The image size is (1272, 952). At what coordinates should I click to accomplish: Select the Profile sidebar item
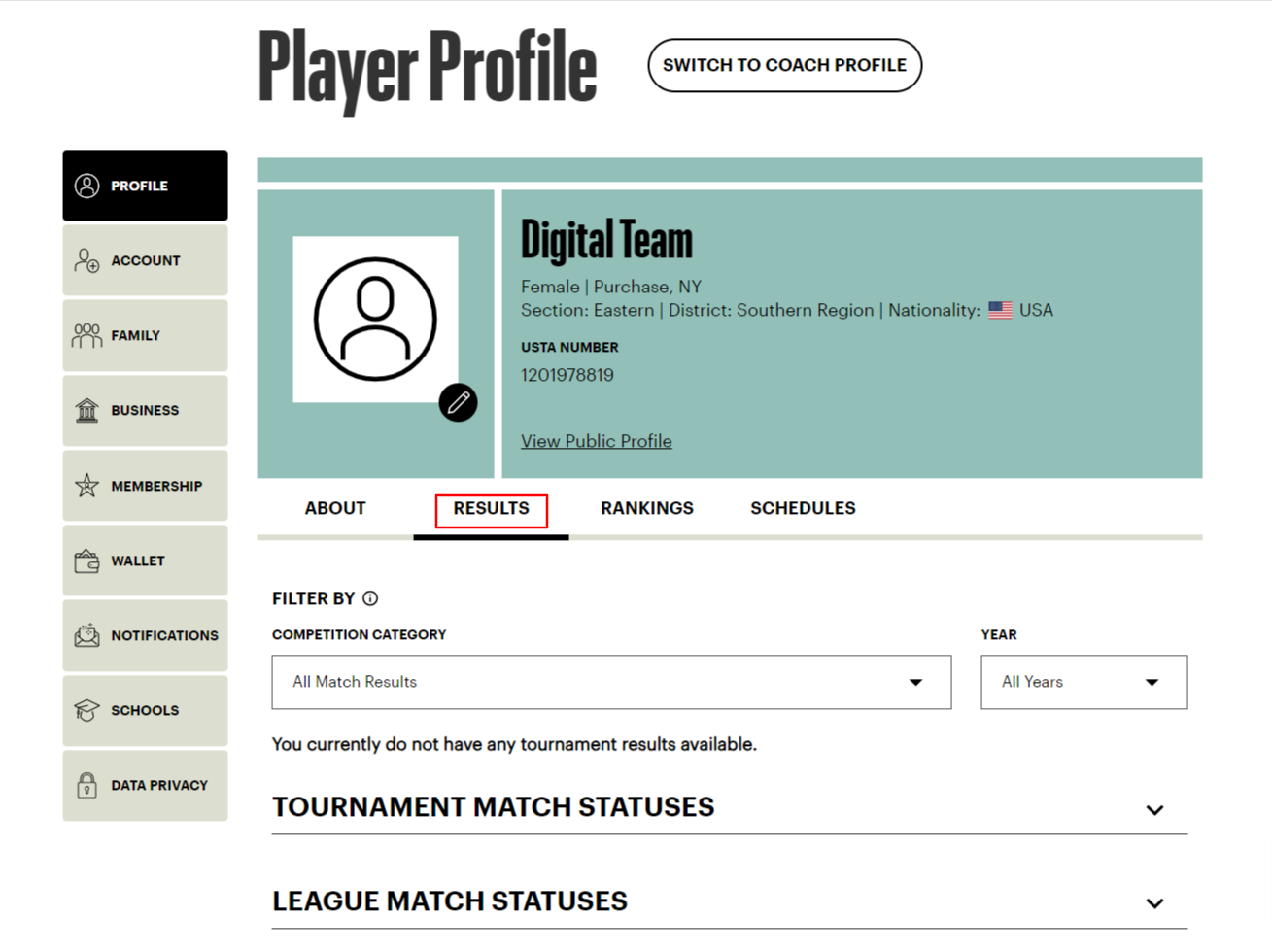pos(146,186)
